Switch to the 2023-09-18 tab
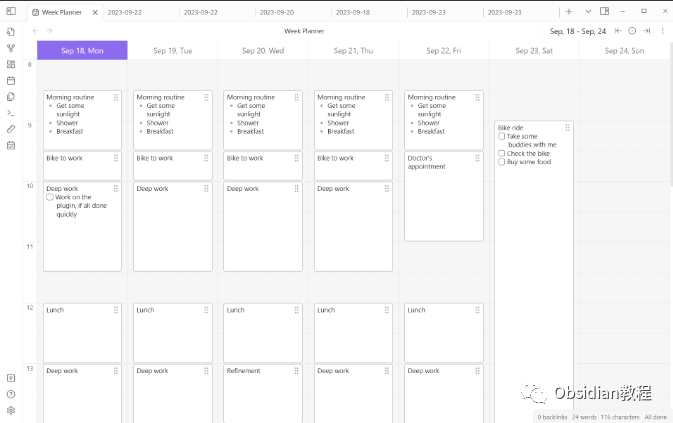Viewport: 673px width, 423px height. point(353,12)
